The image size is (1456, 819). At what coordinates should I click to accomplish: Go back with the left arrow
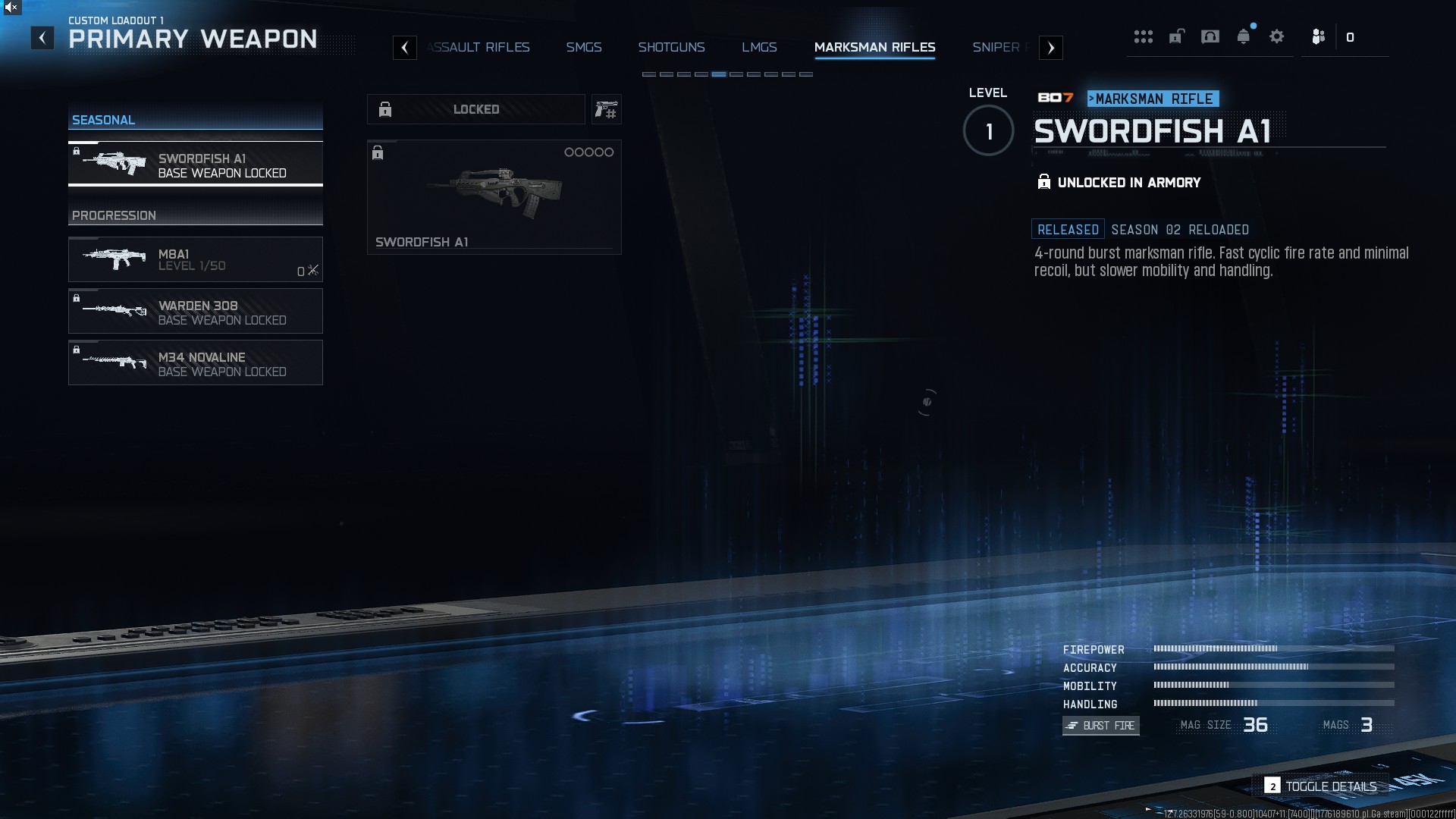coord(42,38)
